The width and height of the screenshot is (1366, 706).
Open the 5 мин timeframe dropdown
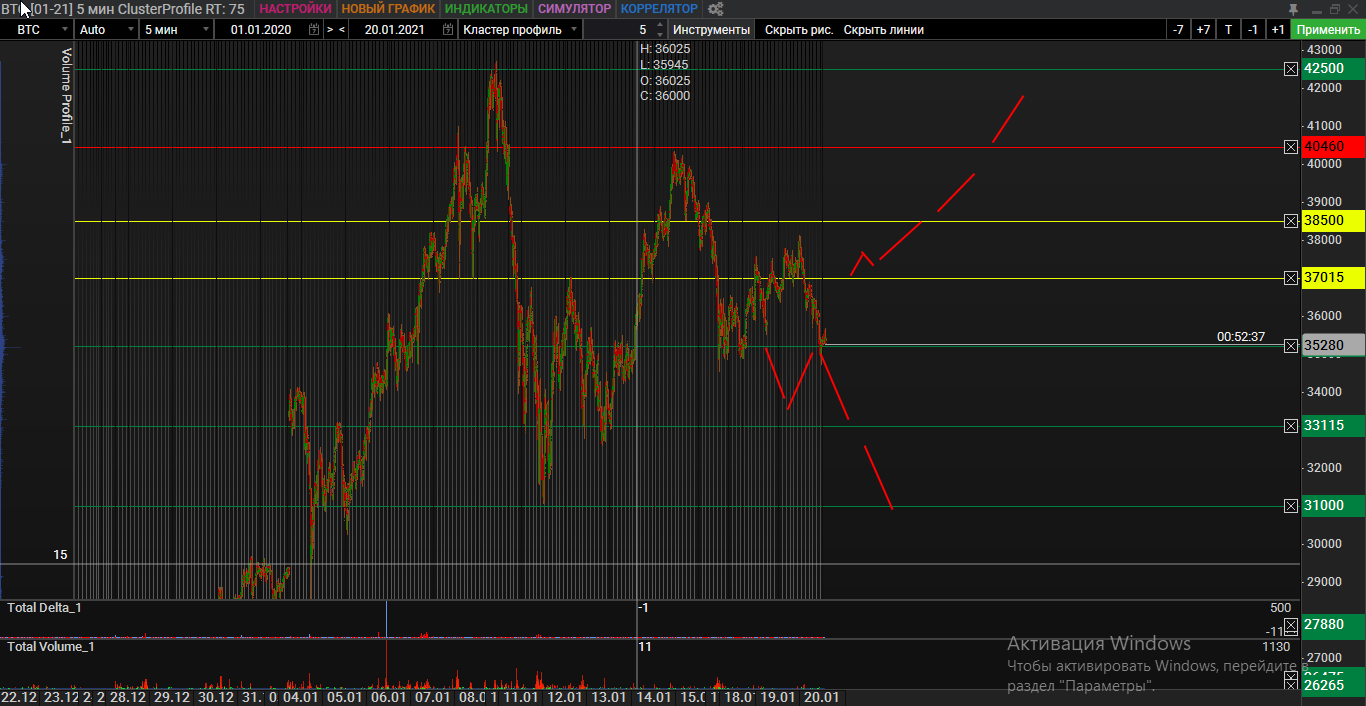pos(204,30)
